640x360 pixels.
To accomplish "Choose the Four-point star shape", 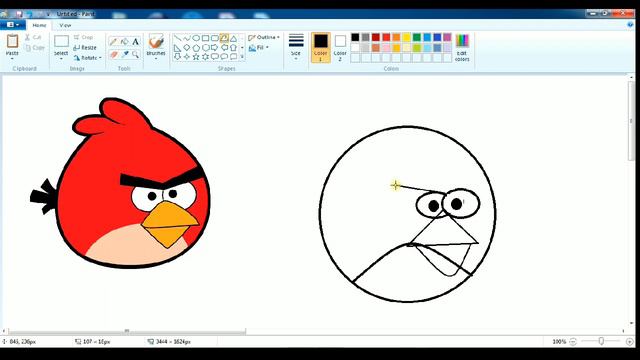I will [187, 57].
